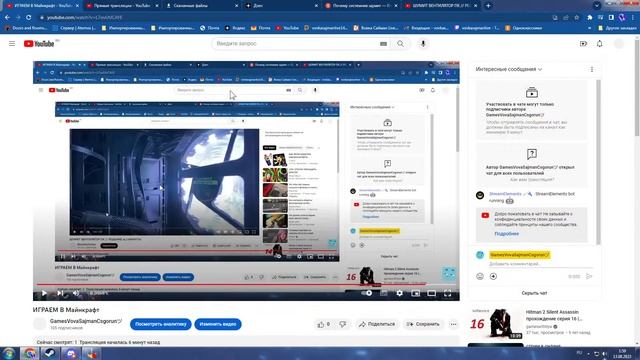The height and width of the screenshot is (360, 640).
Task: Open Hitman 2 Silent Assassin video title
Action: pos(553,315)
